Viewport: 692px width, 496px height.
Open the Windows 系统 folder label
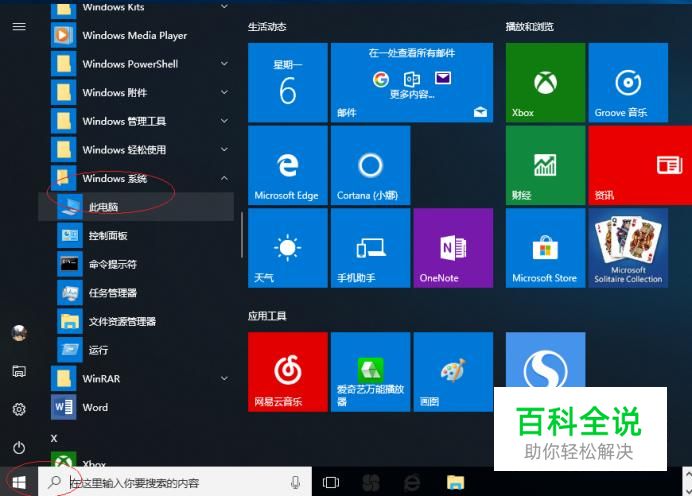click(x=115, y=178)
